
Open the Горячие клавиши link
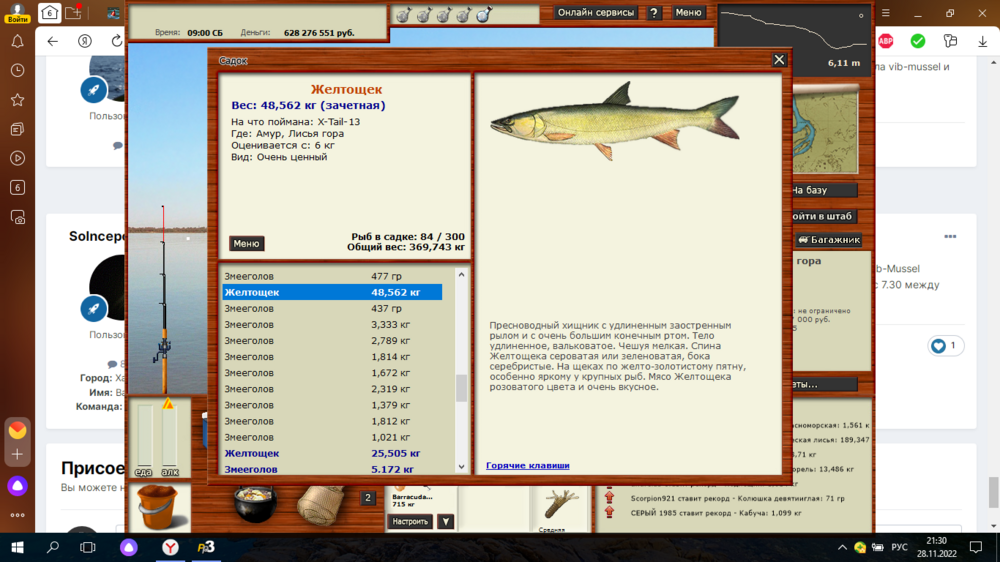click(x=527, y=466)
